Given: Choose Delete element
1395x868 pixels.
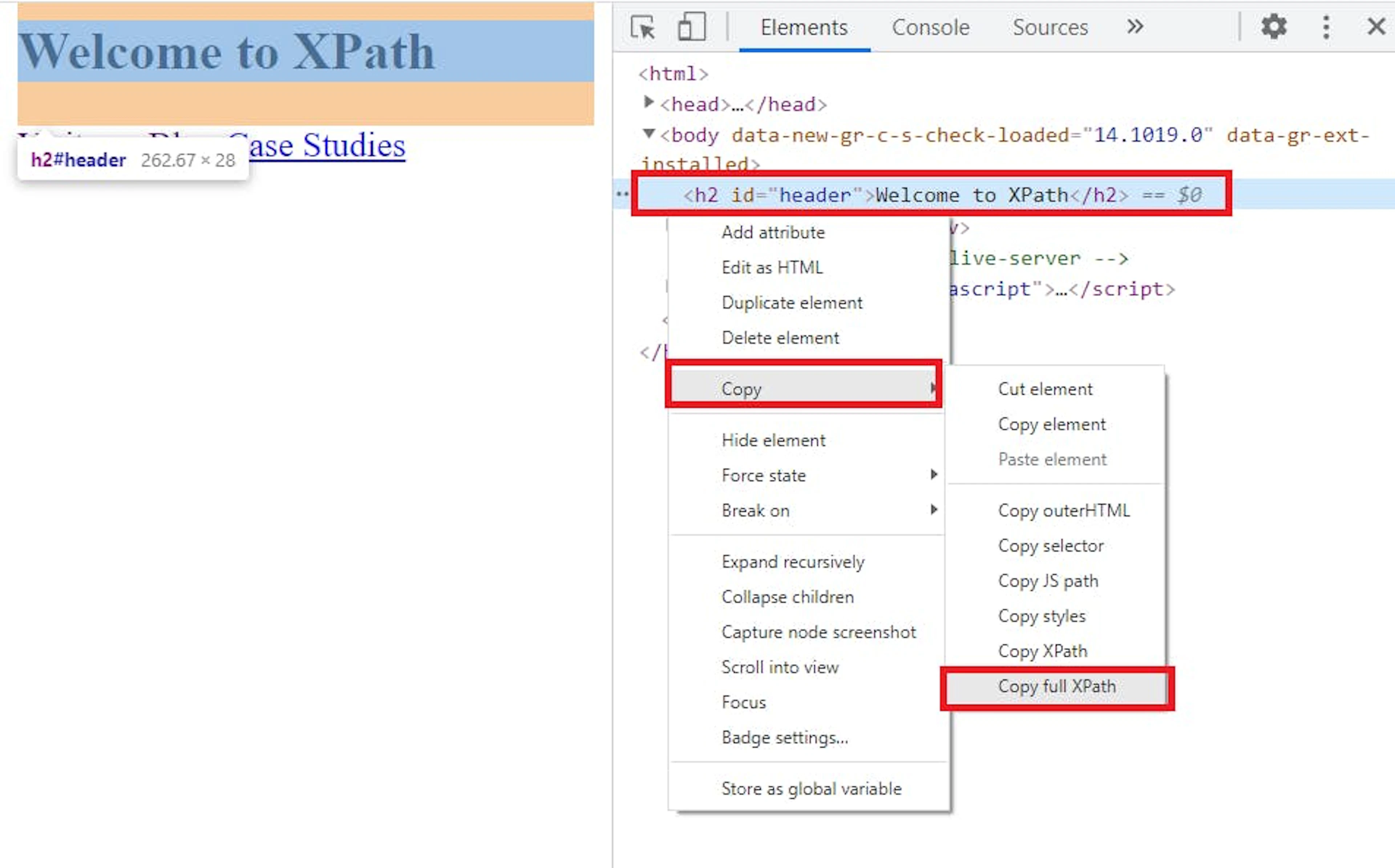Looking at the screenshot, I should pos(780,338).
